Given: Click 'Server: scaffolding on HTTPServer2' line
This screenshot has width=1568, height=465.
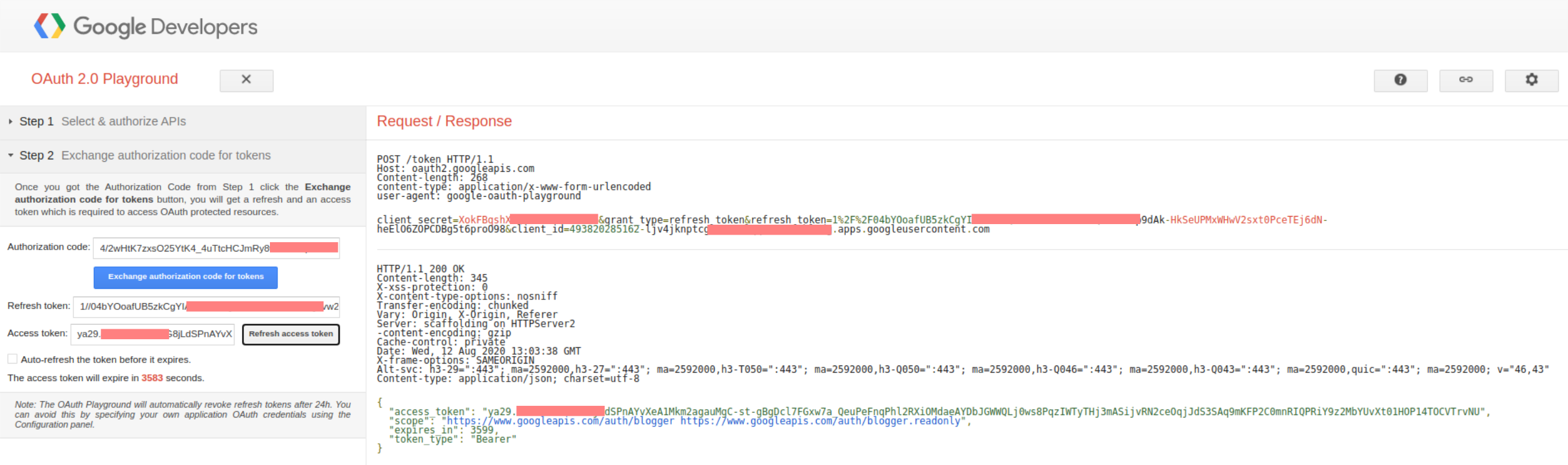Looking at the screenshot, I should (x=476, y=324).
